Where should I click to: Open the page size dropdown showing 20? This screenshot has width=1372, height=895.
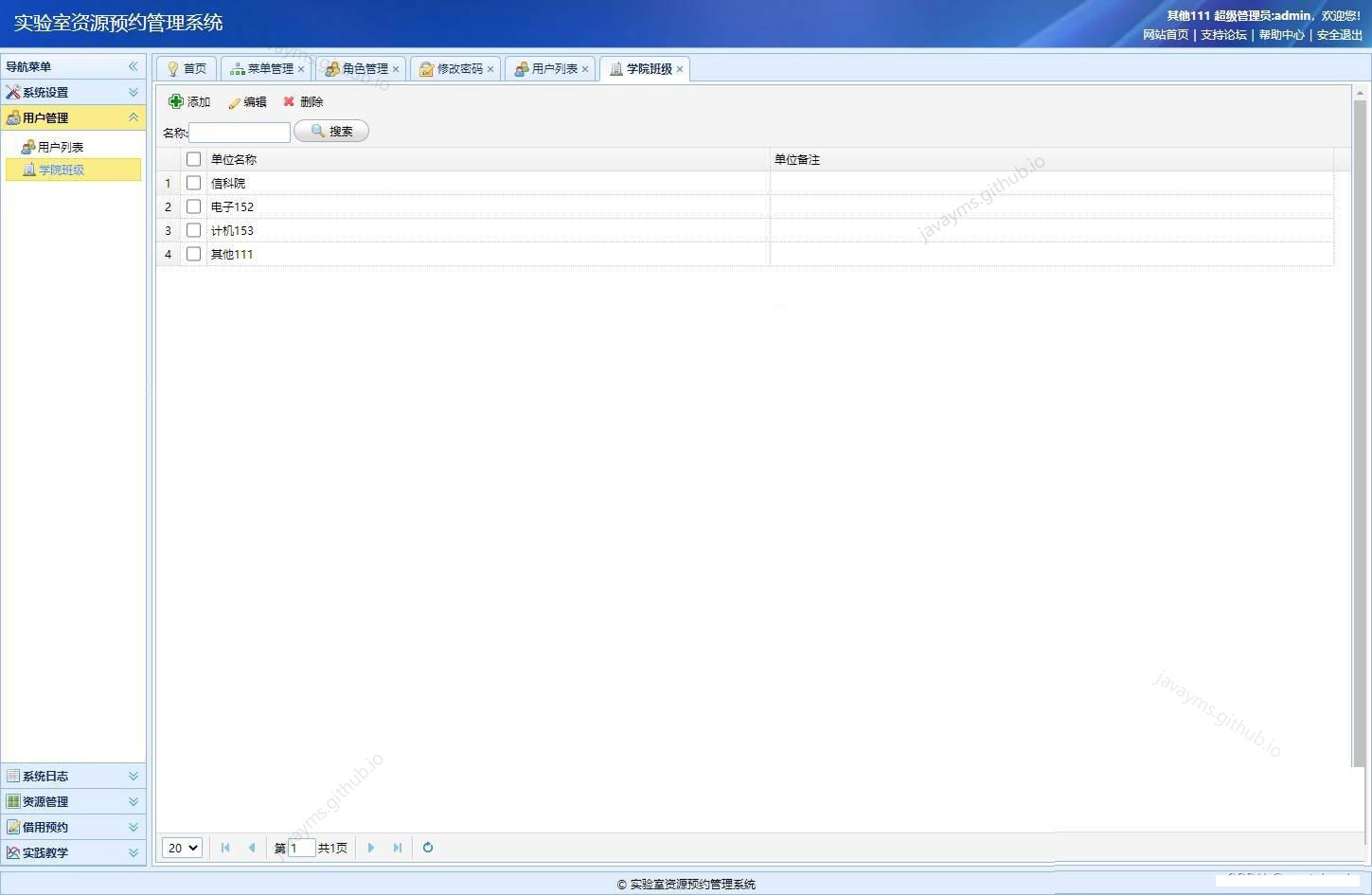click(x=181, y=848)
